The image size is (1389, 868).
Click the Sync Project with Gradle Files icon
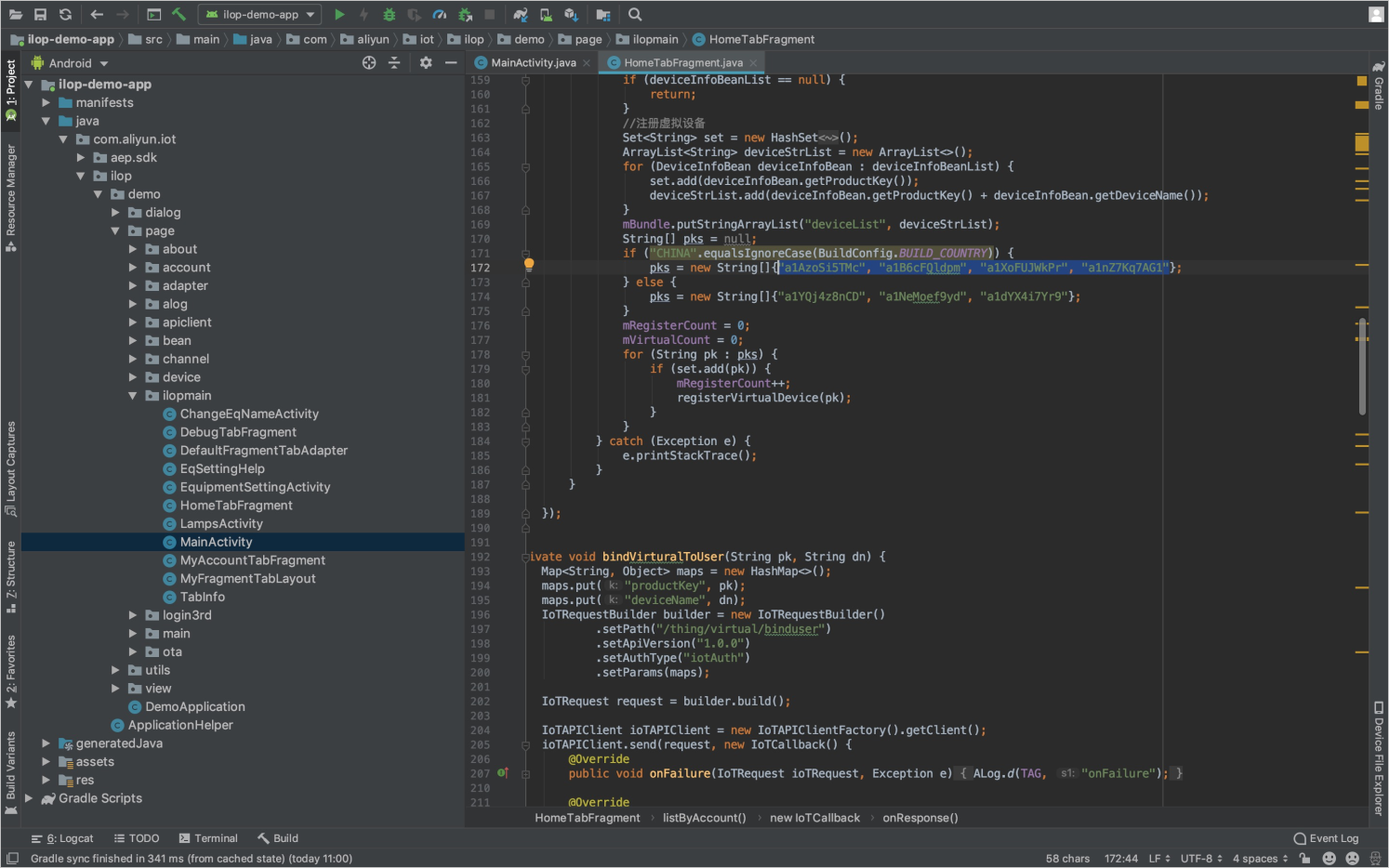point(521,15)
